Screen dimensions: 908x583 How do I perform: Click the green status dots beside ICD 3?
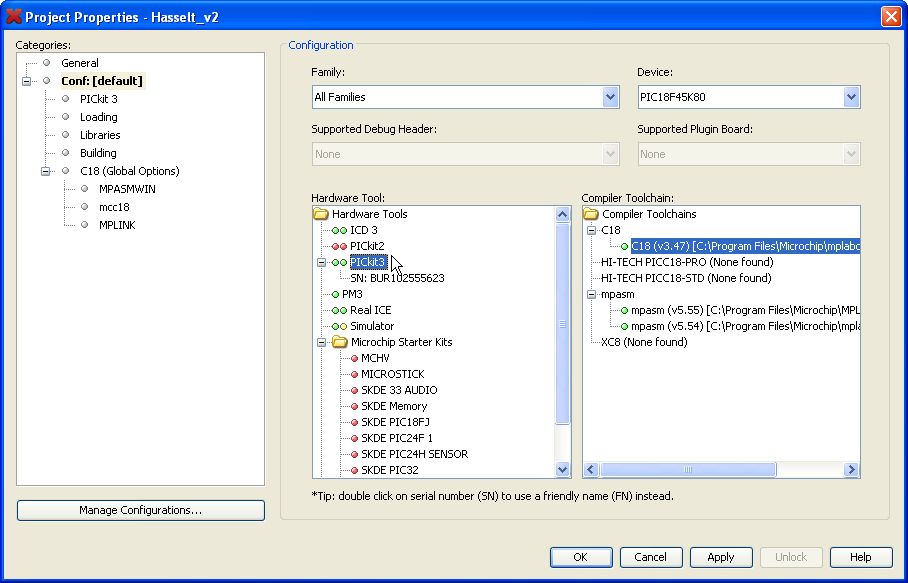click(340, 230)
